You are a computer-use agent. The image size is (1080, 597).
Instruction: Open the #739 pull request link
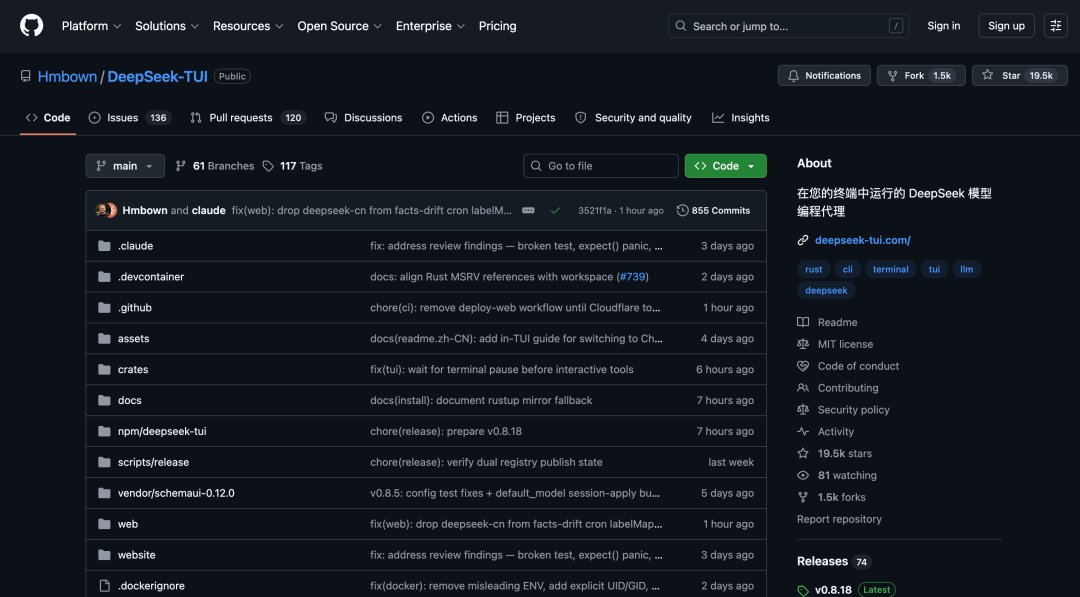(632, 277)
